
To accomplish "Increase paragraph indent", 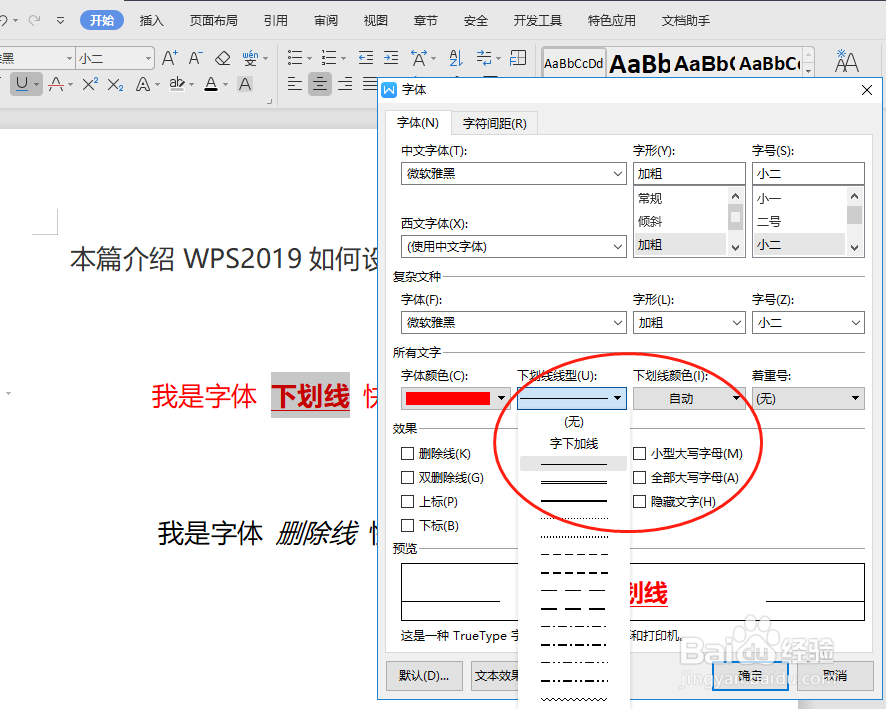I will (391, 58).
